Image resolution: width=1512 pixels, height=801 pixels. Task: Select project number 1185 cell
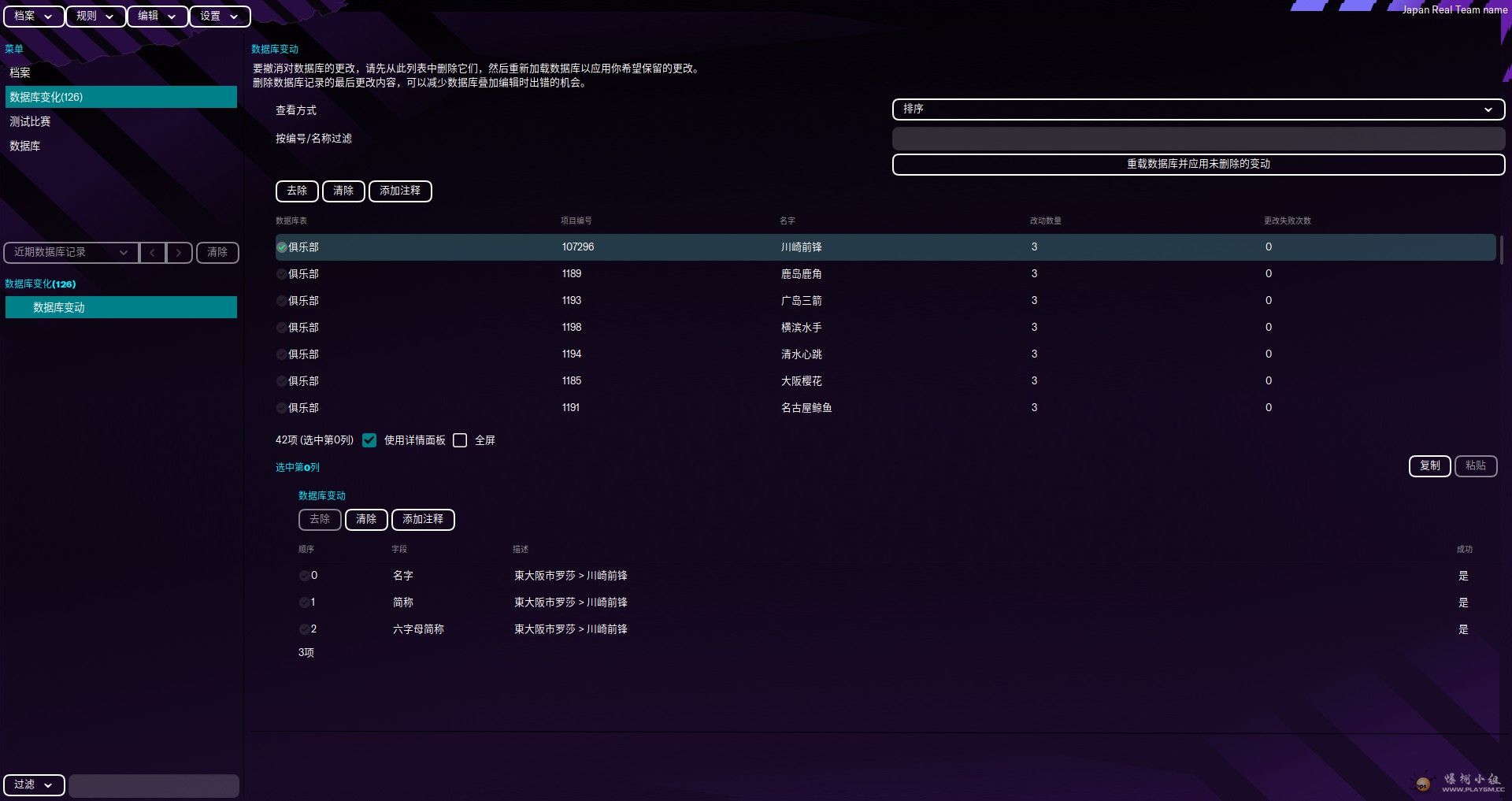pos(572,381)
